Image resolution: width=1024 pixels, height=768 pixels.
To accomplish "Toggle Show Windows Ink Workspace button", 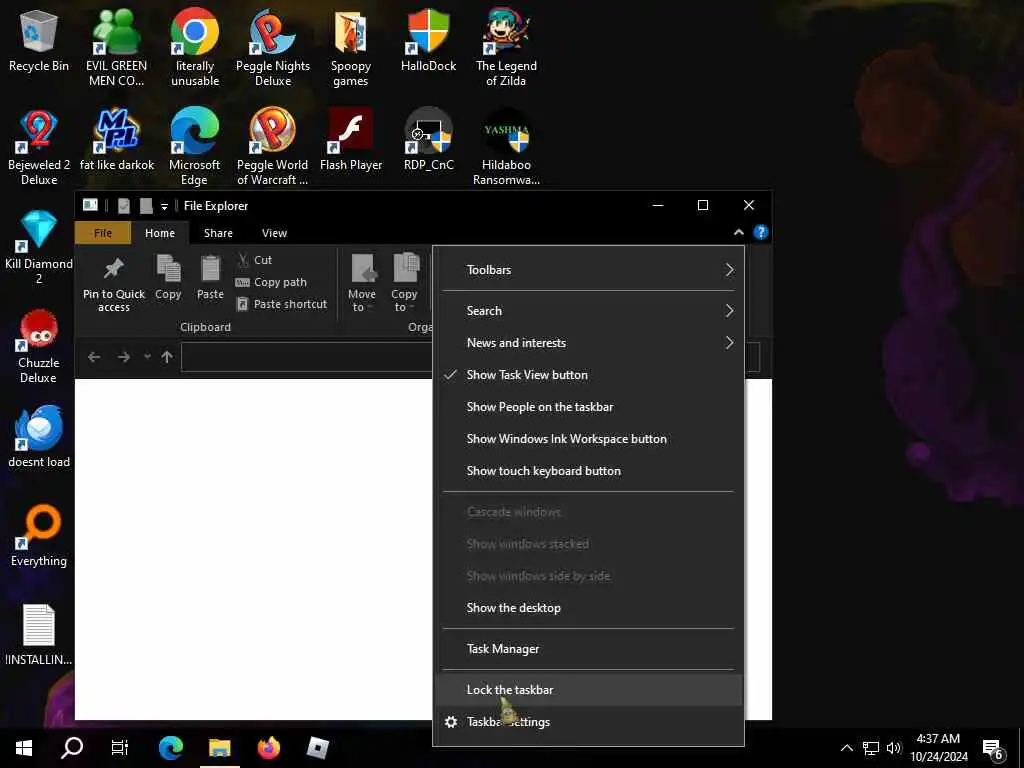I will (x=588, y=439).
